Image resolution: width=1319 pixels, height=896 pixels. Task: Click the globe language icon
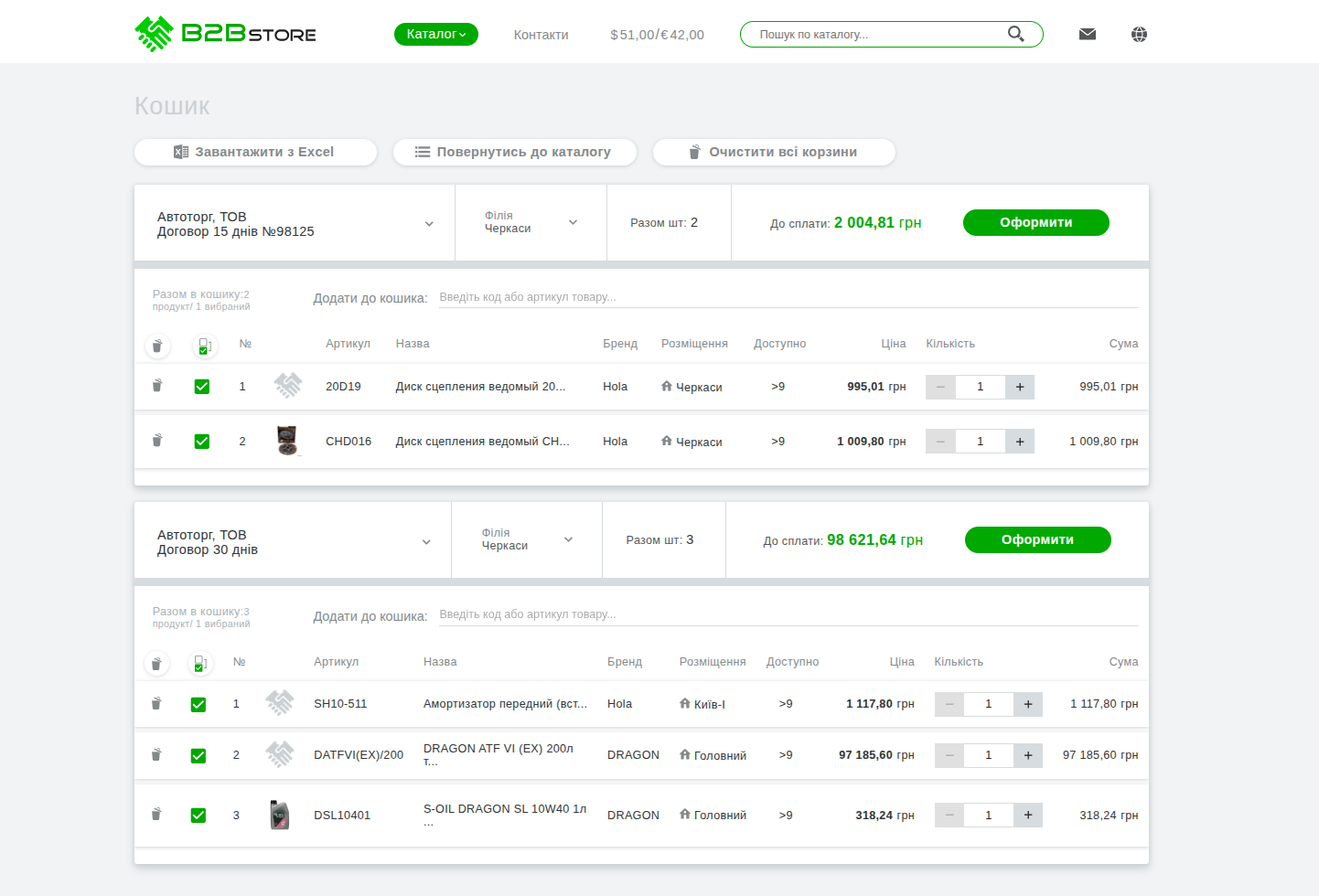[x=1139, y=34]
